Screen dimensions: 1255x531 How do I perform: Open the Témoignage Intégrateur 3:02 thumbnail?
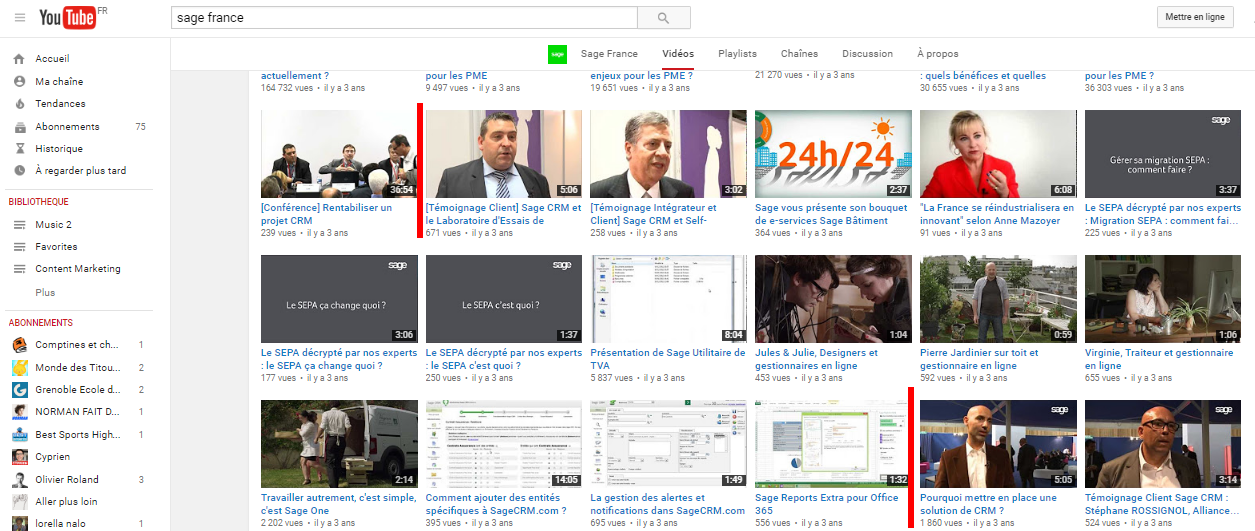click(668, 154)
